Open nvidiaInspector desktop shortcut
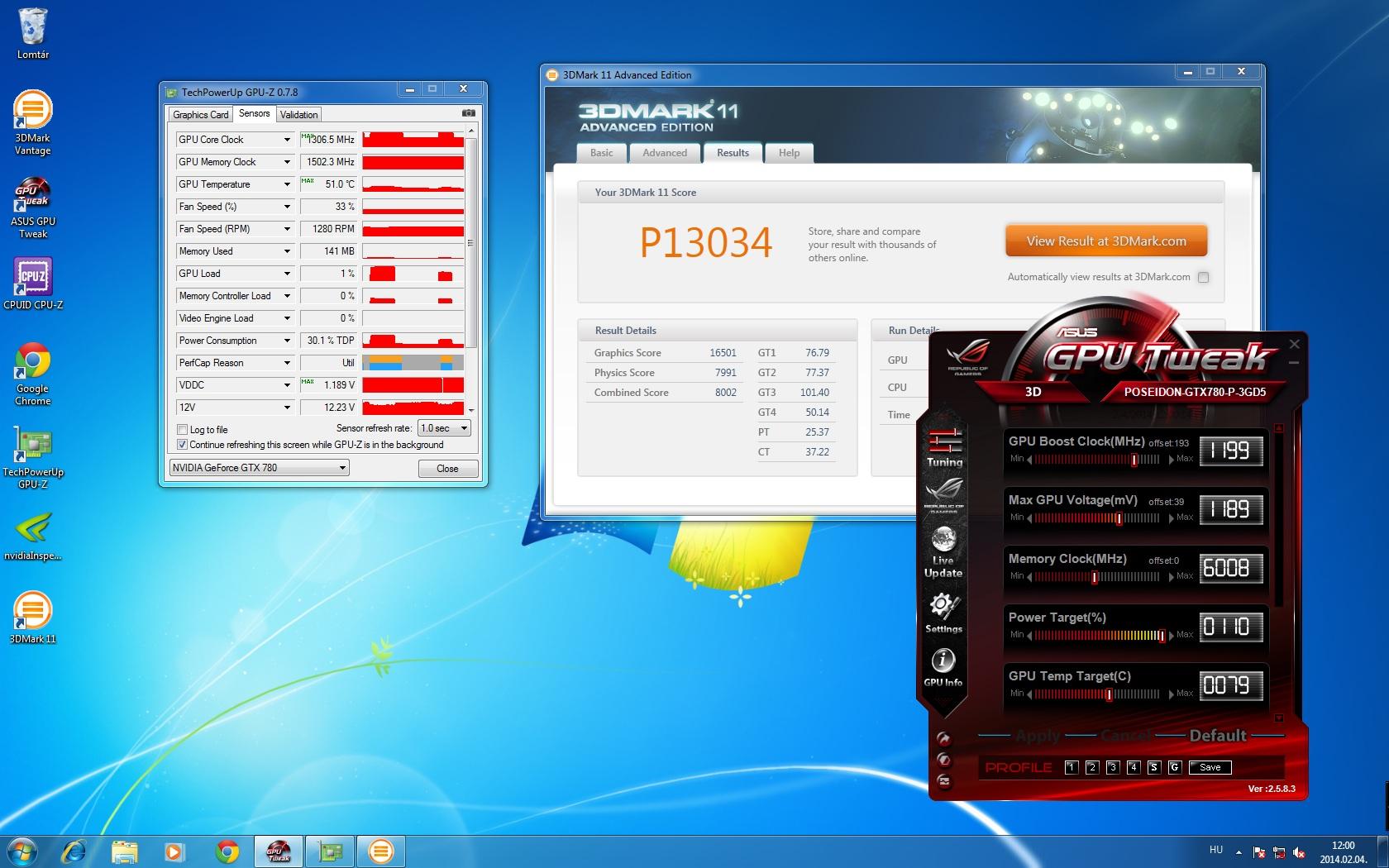This screenshot has height=868, width=1389. pyautogui.click(x=33, y=537)
